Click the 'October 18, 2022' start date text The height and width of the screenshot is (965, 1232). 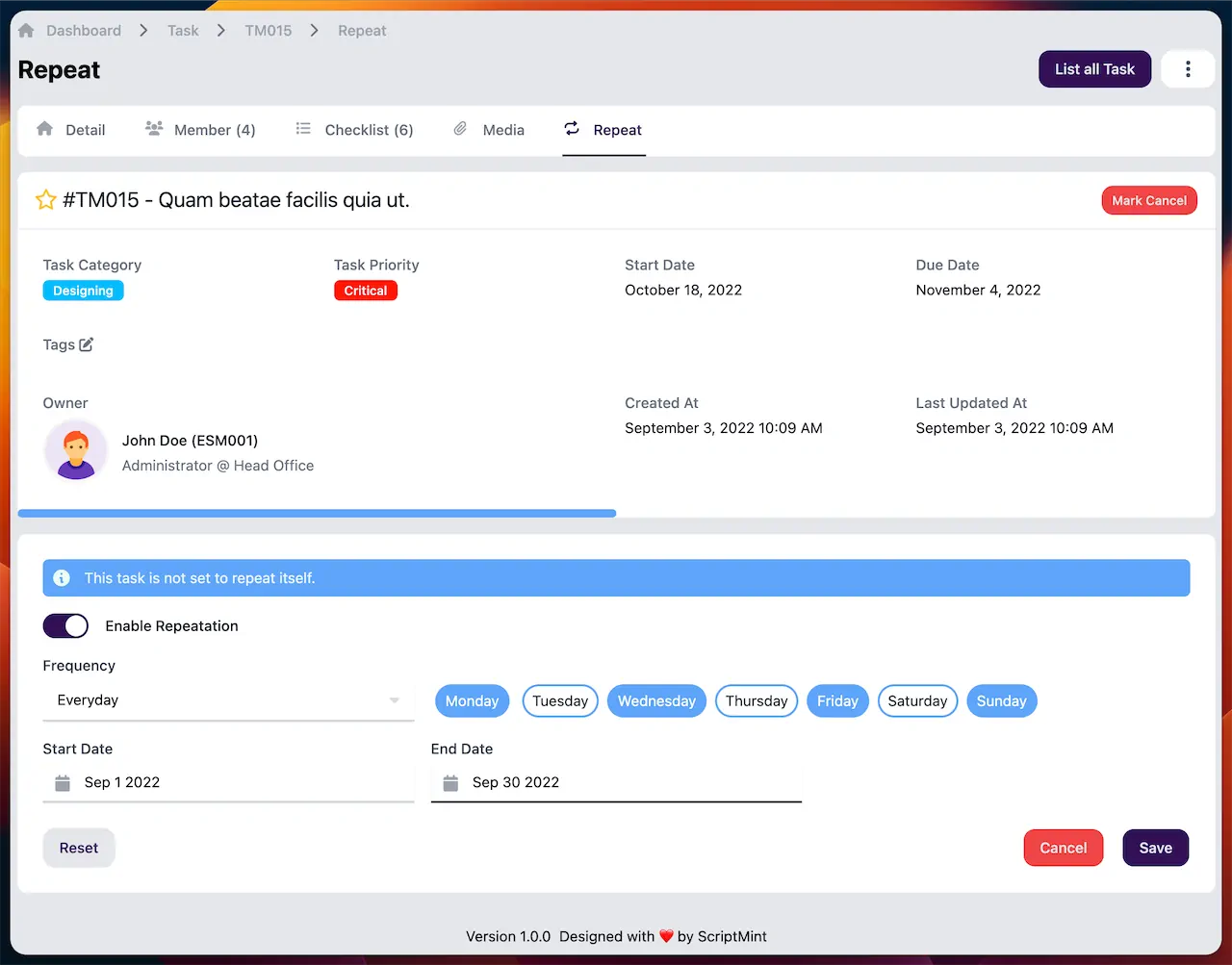coord(683,291)
